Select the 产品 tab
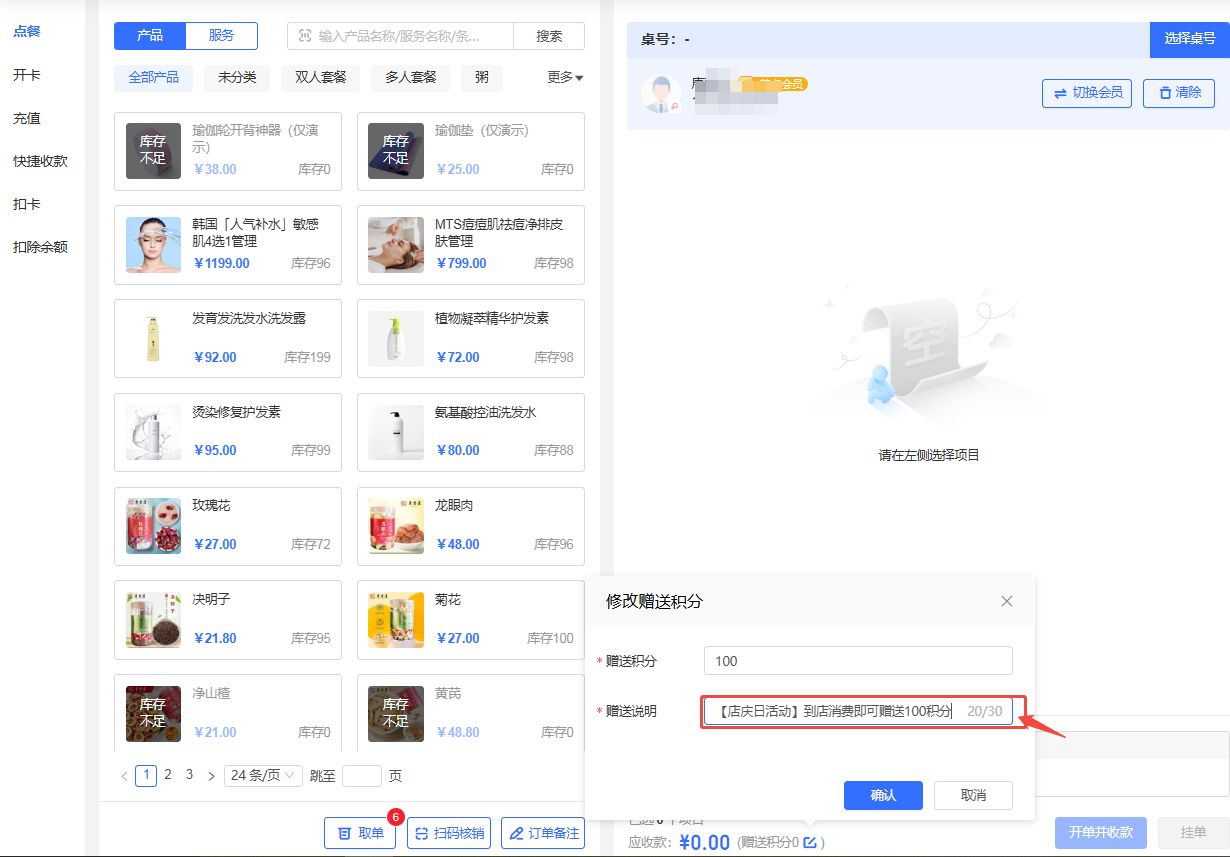Screen dimensions: 1230x857 pyautogui.click(x=150, y=36)
